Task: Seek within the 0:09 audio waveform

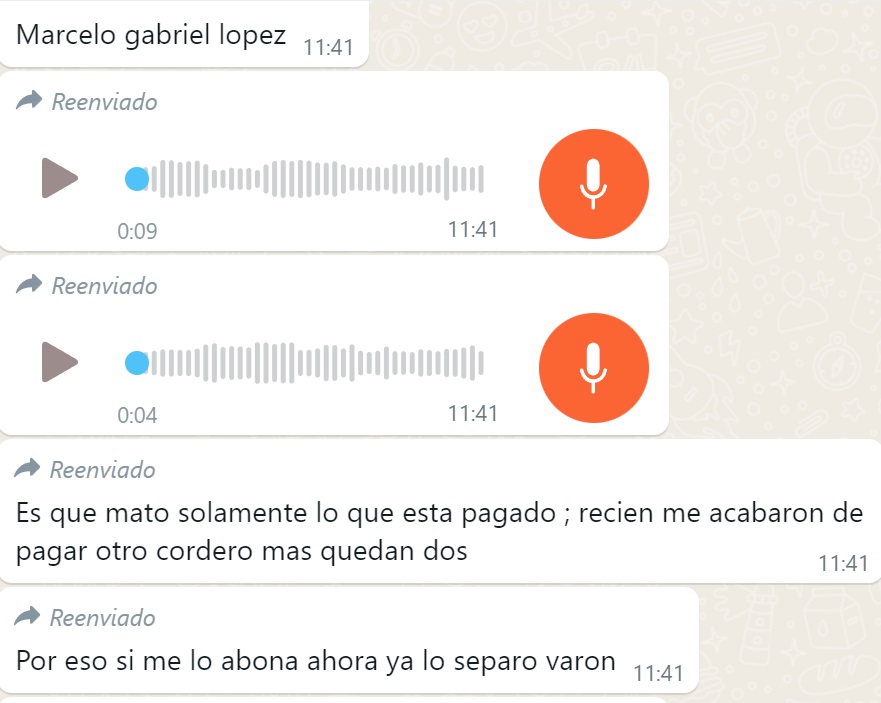Action: coord(315,179)
